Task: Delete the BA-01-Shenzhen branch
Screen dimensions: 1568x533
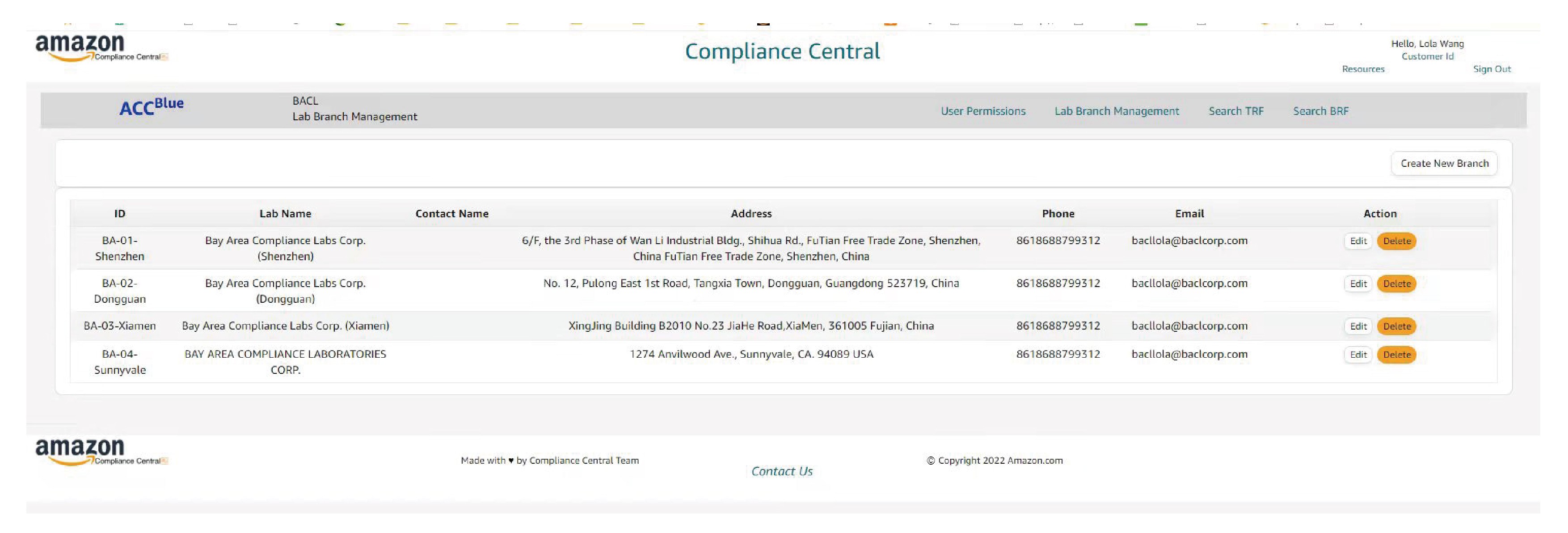Action: (x=1396, y=241)
